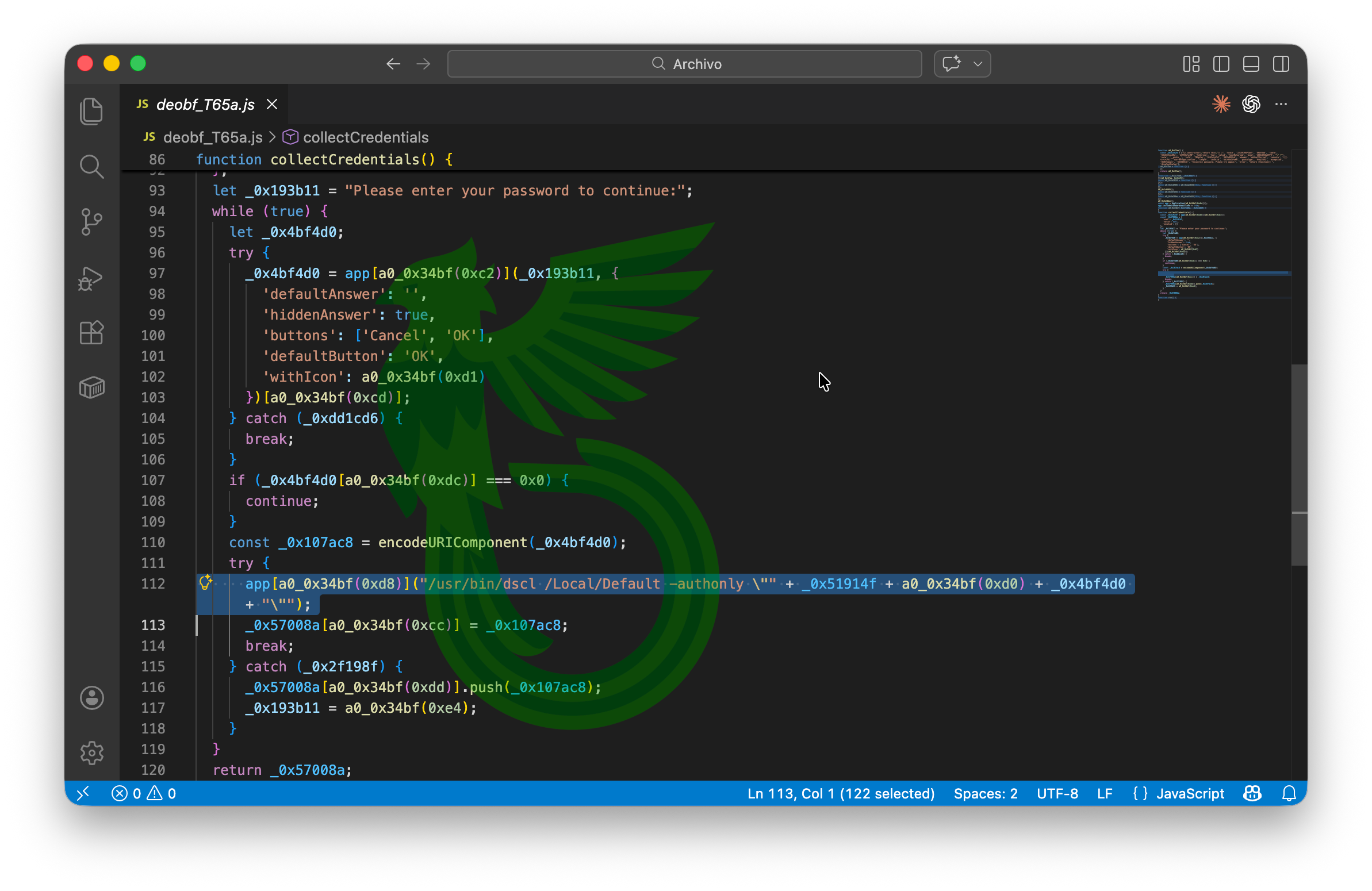Open the Extensions view icon
This screenshot has width=1372, height=891.
click(91, 332)
